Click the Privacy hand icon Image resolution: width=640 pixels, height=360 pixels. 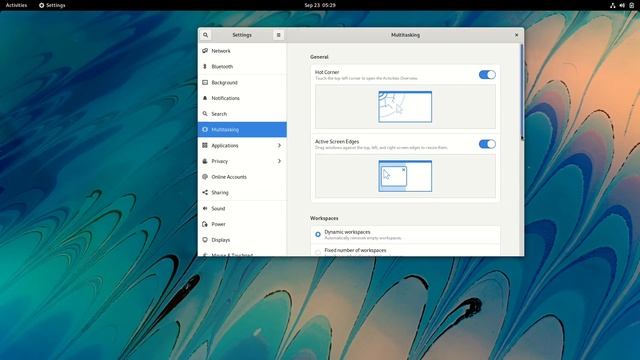[x=205, y=161]
